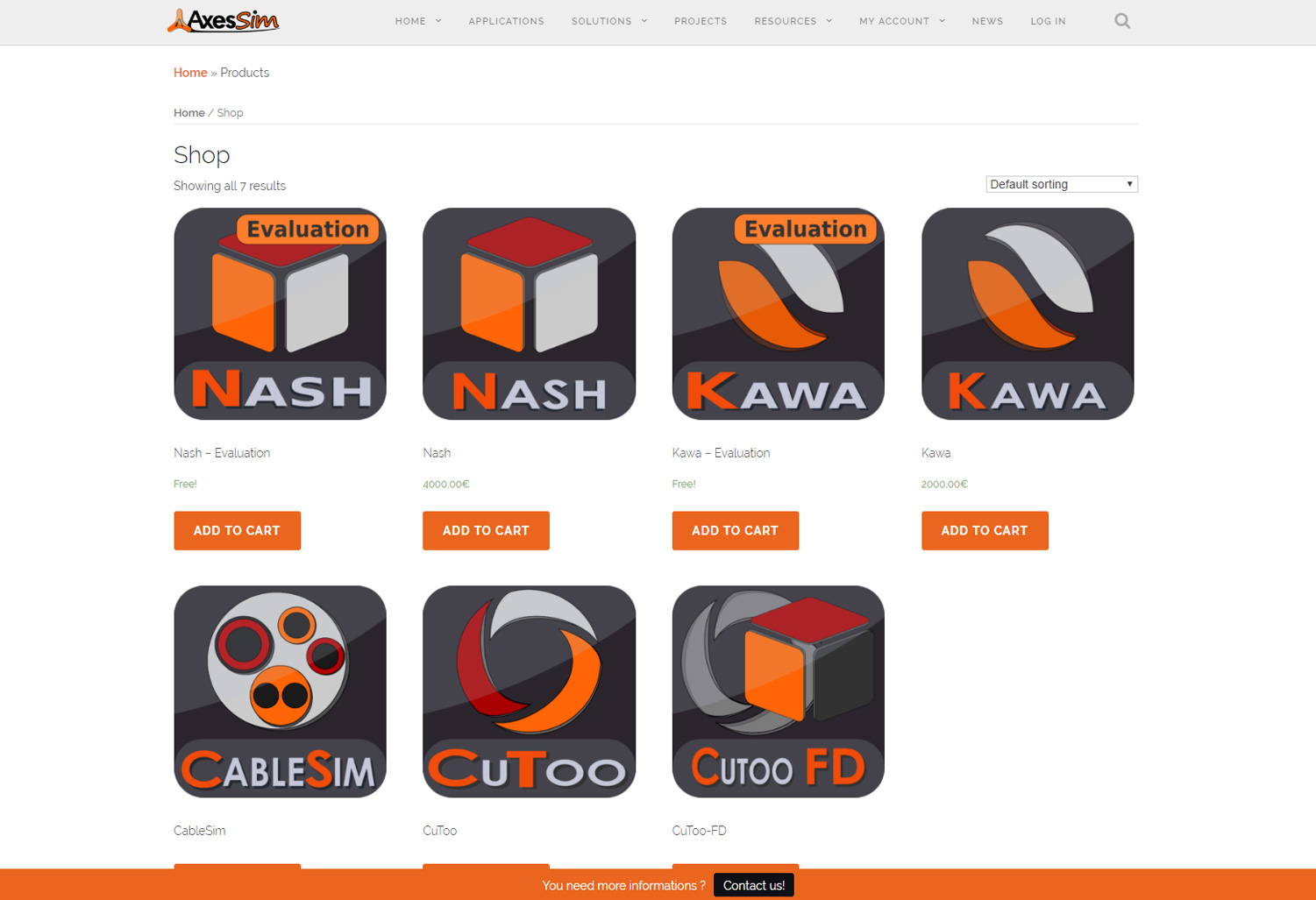Click the 4000,00€ price text

pos(445,484)
